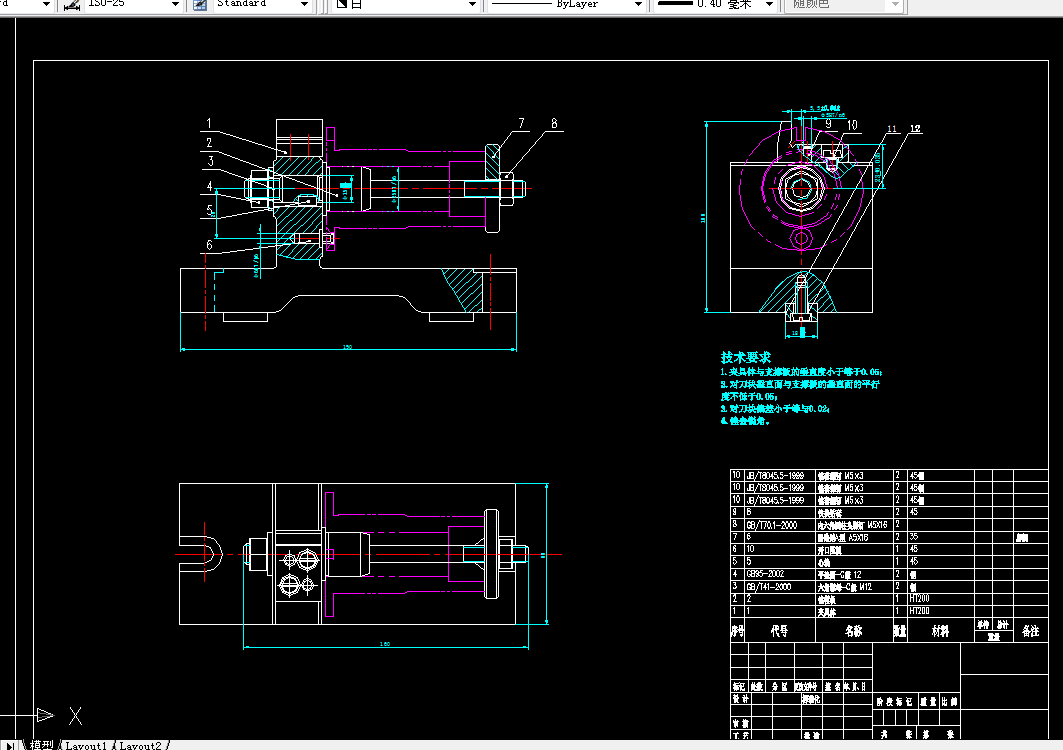Select balloon number 6 in the front view
This screenshot has height=750, width=1063.
coord(209,245)
